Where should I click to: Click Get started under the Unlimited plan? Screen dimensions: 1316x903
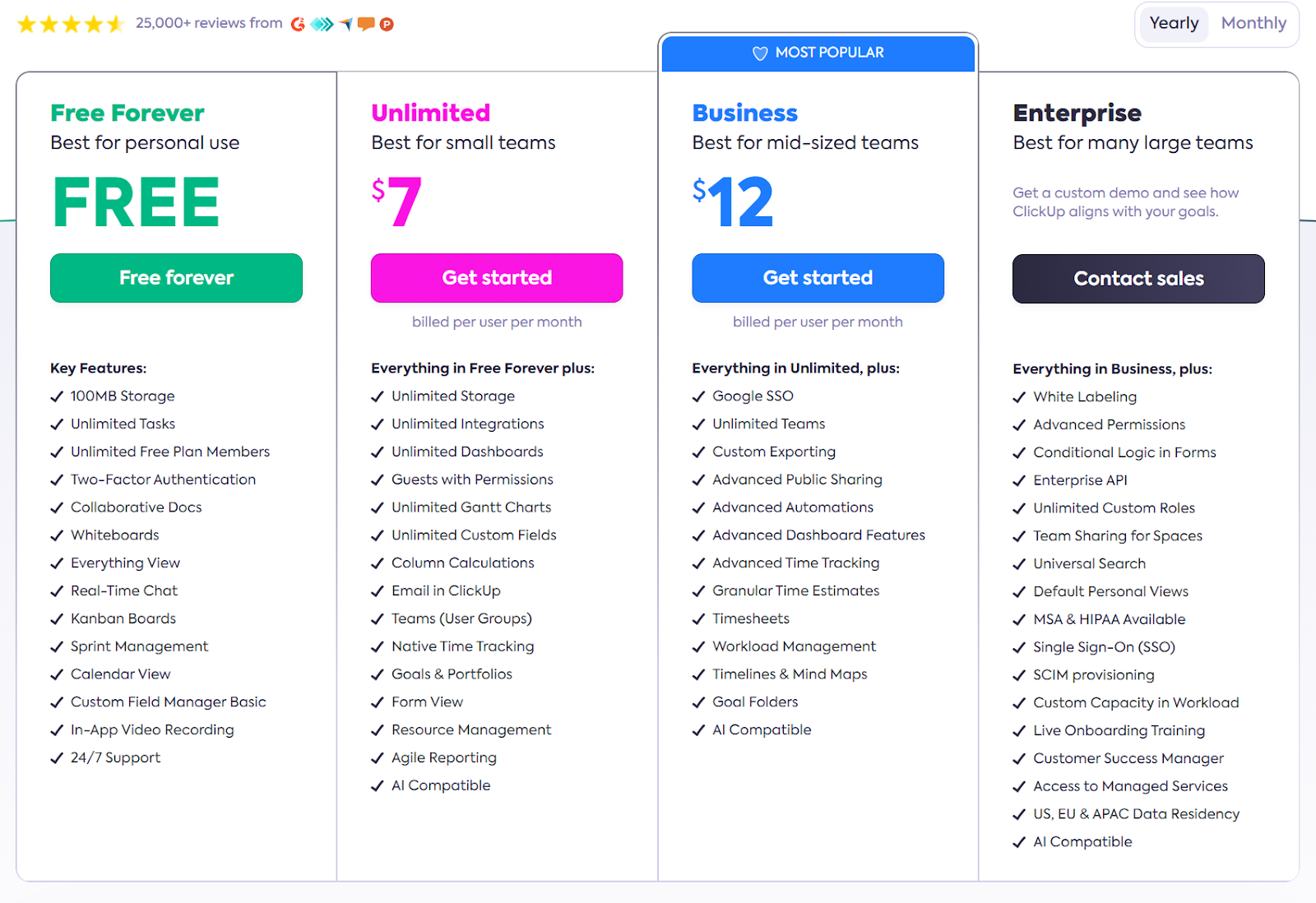point(497,278)
